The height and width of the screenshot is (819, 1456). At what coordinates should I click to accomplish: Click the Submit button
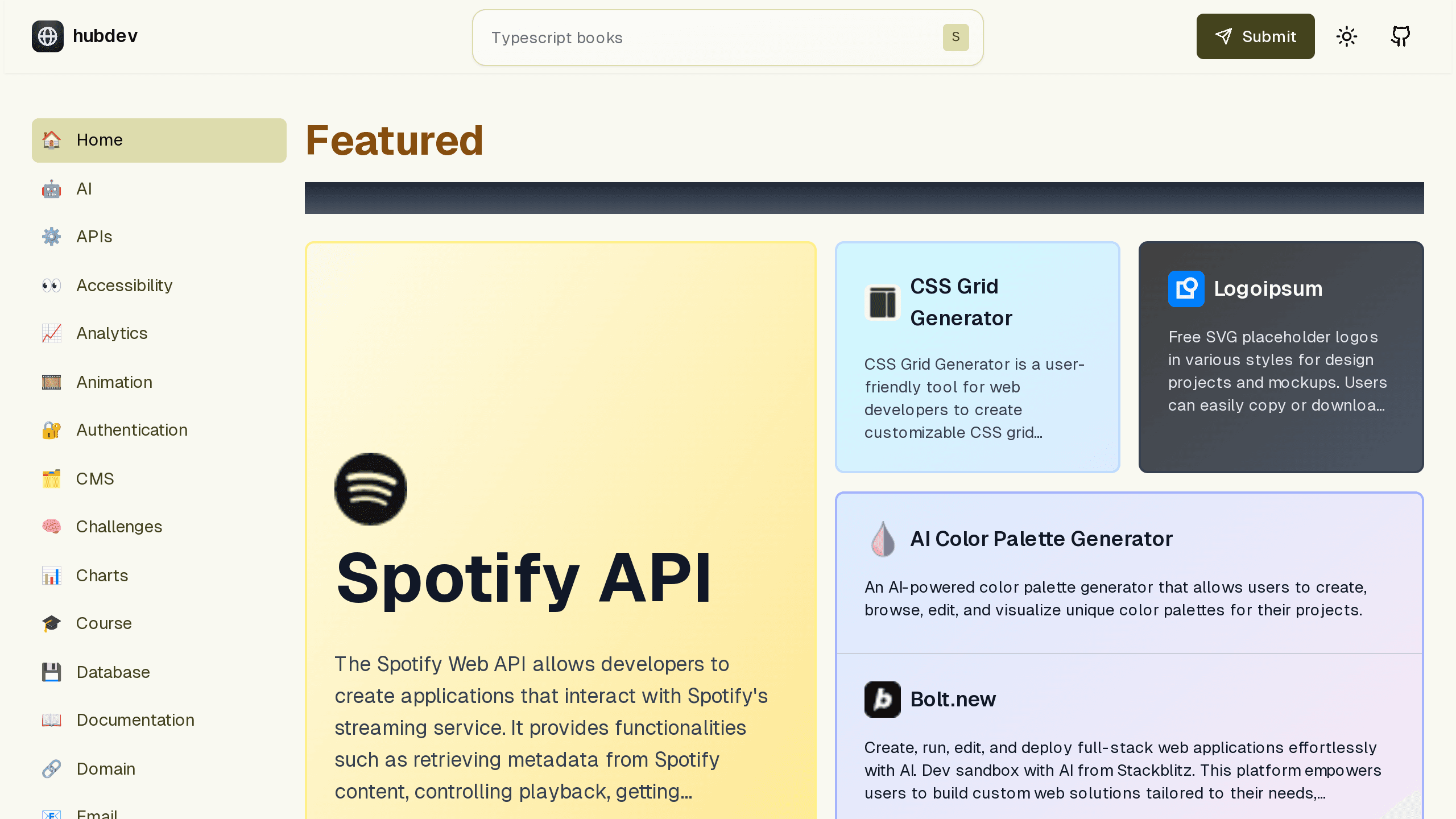point(1255,36)
